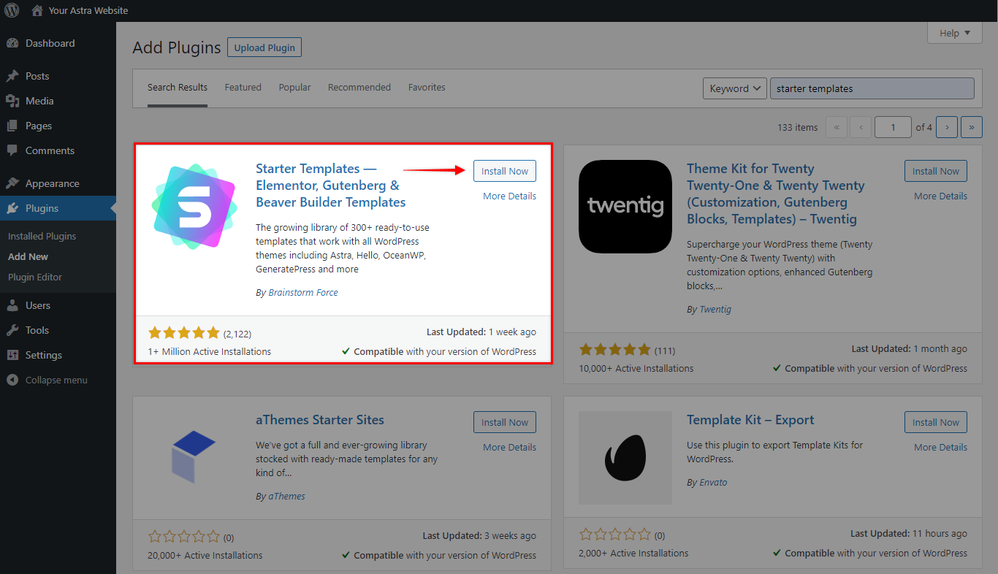This screenshot has height=574, width=998.
Task: Switch to the Popular tab
Action: coord(294,87)
